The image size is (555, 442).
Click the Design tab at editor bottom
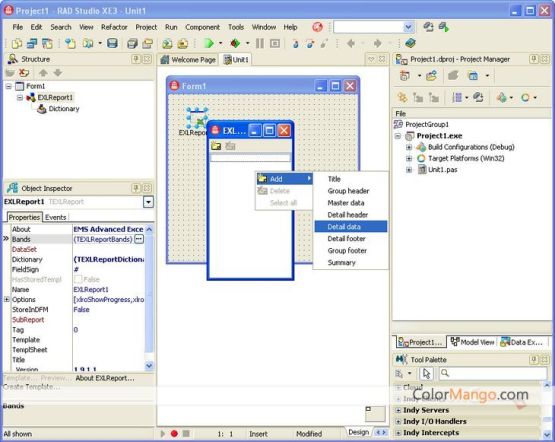pyautogui.click(x=358, y=432)
